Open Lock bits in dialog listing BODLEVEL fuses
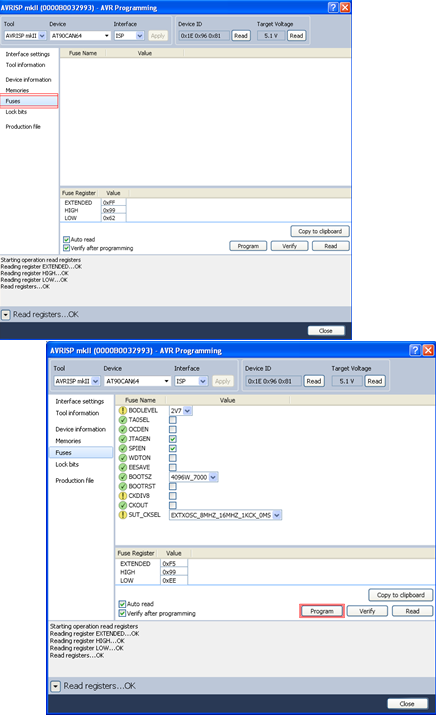 (x=67, y=464)
